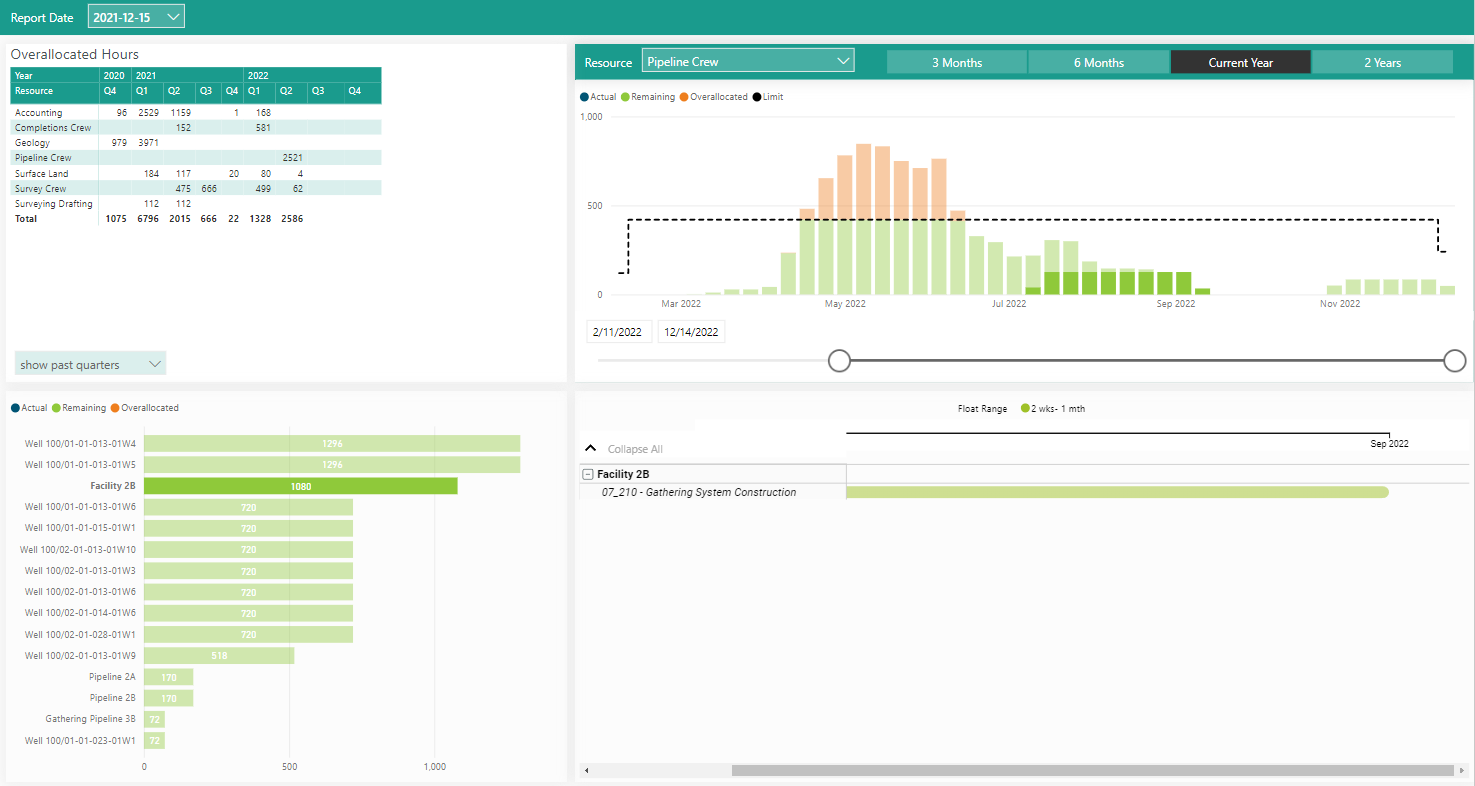Image resolution: width=1475 pixels, height=786 pixels.
Task: Click the Gathering System Construction Gantt bar
Action: [x=1116, y=492]
